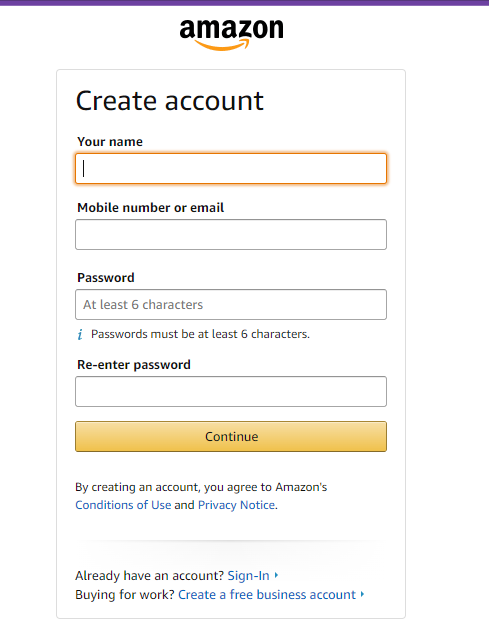Image resolution: width=489 pixels, height=628 pixels.
Task: Open Create a free business account link
Action: pos(267,594)
